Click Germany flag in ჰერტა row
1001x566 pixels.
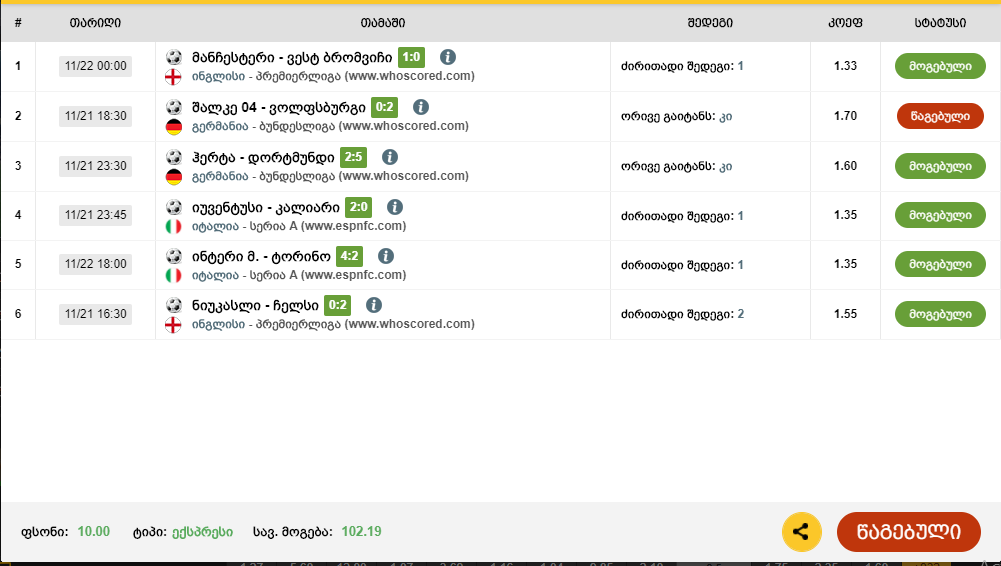174,176
